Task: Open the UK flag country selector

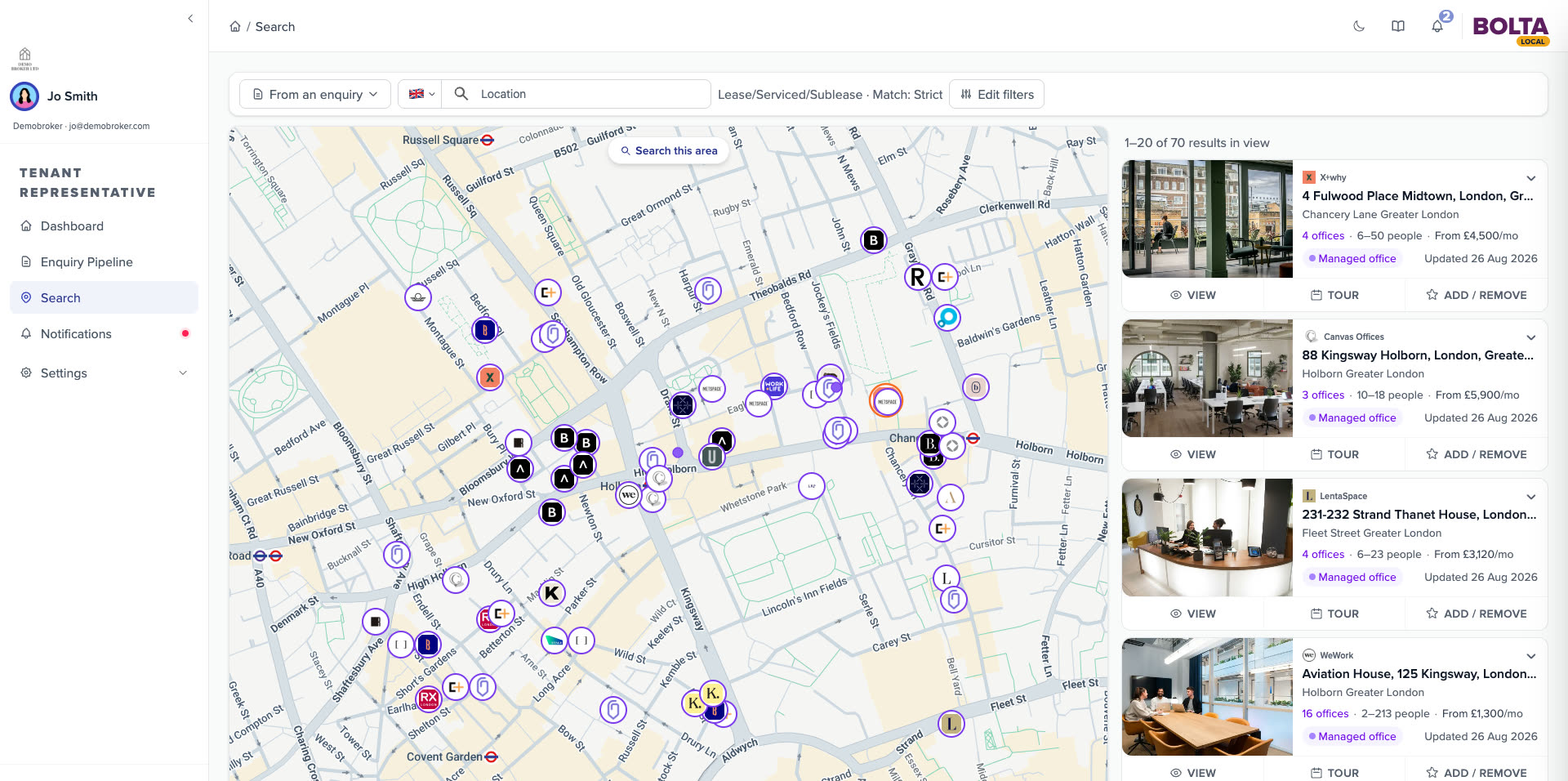Action: pyautogui.click(x=421, y=94)
